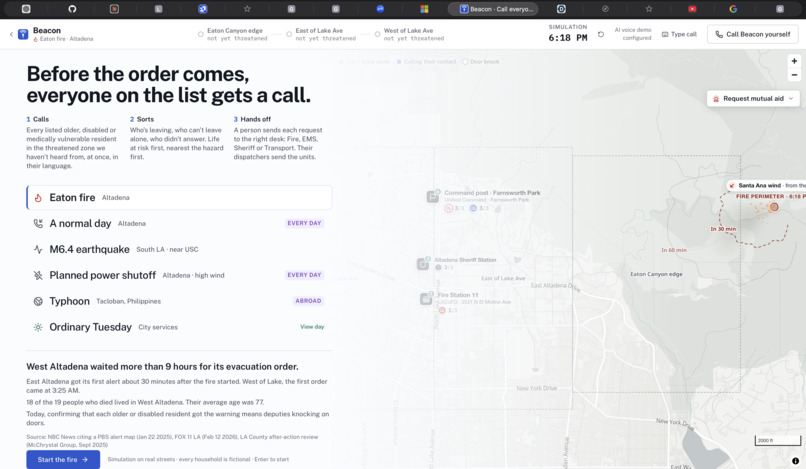806x469 pixels.
Task: Select the A normal day scenario
Action: pyautogui.click(x=179, y=223)
